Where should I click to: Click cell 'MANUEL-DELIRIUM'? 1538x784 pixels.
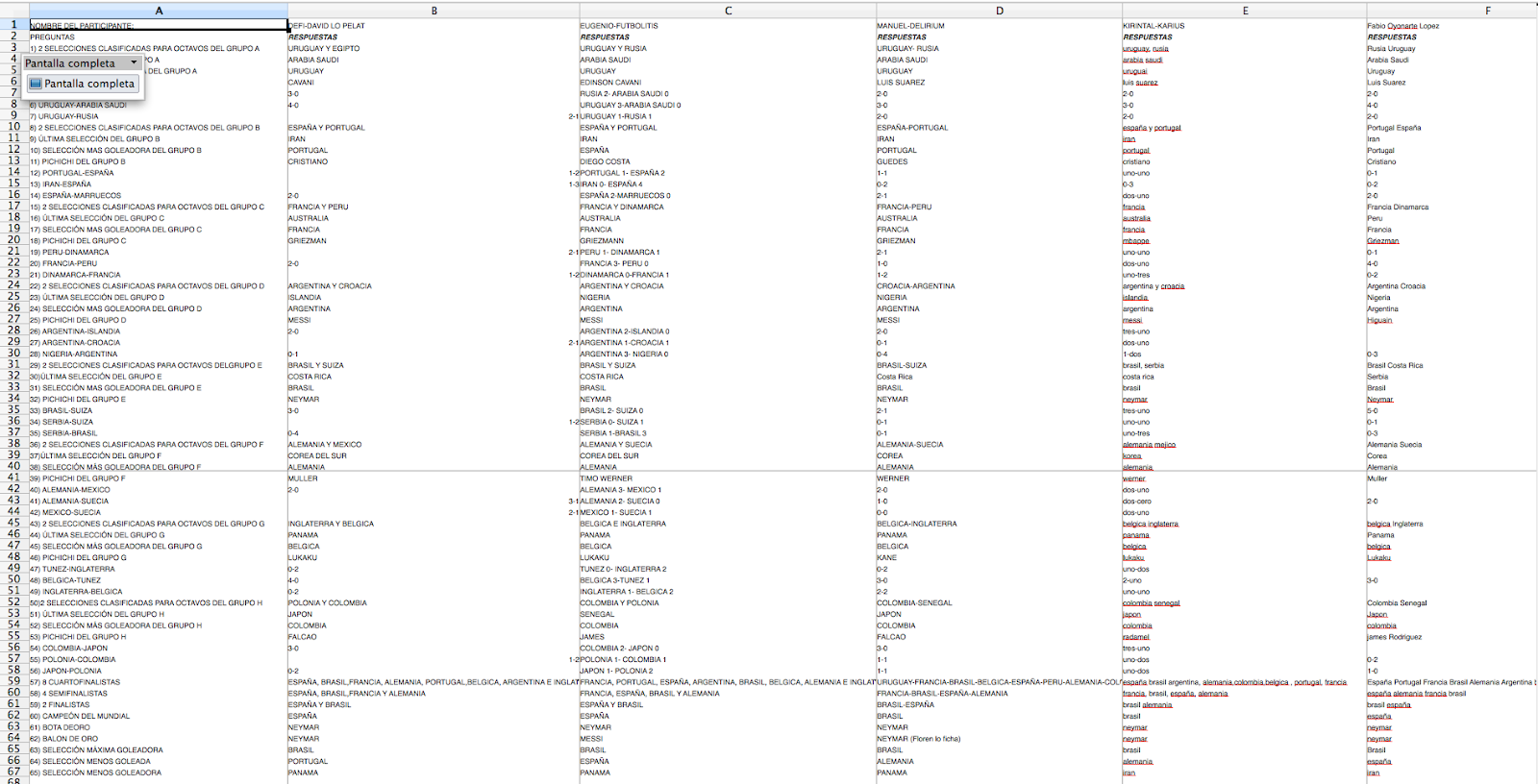910,26
